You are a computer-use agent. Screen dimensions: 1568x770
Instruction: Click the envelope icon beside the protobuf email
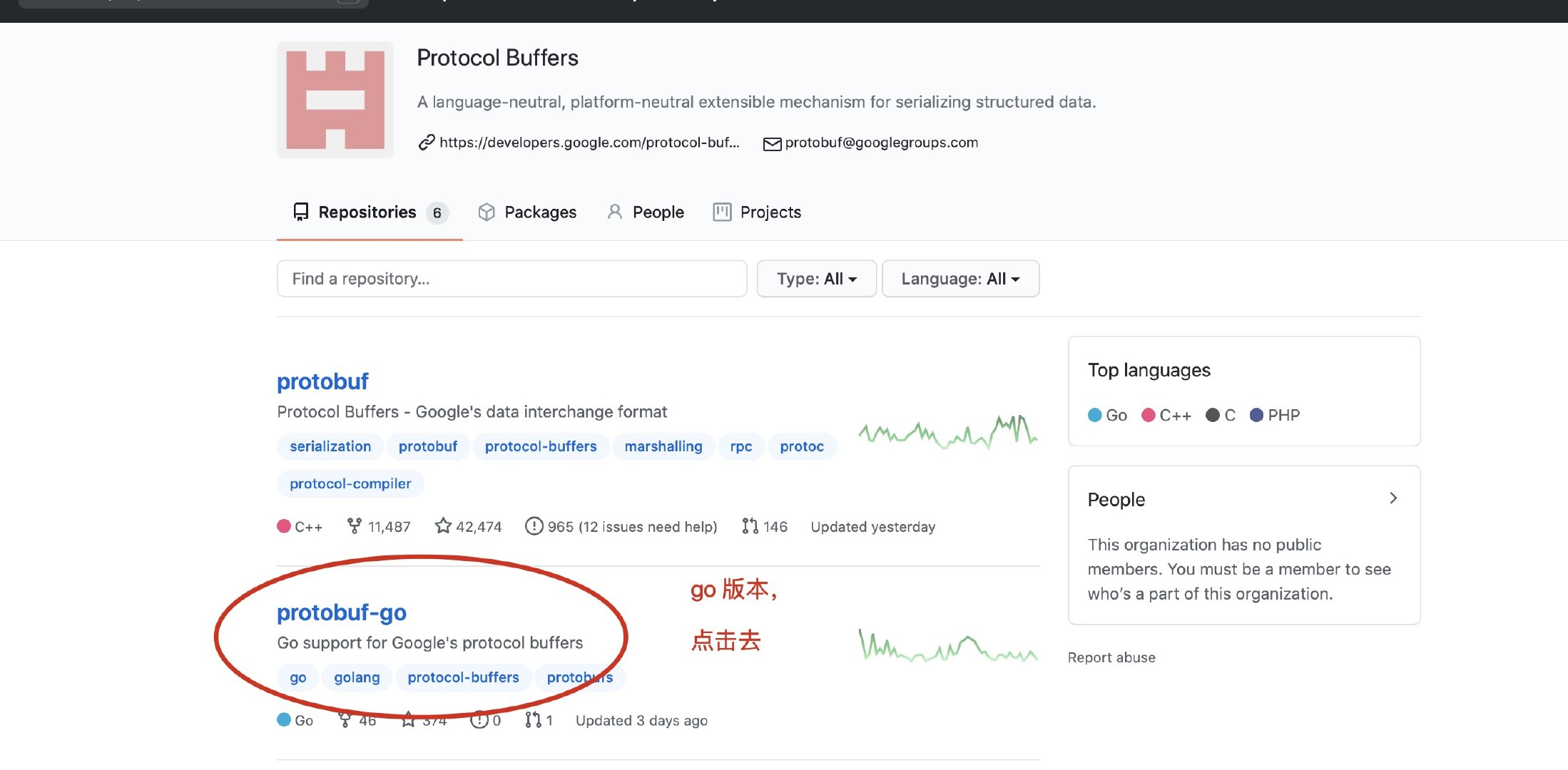pos(772,143)
